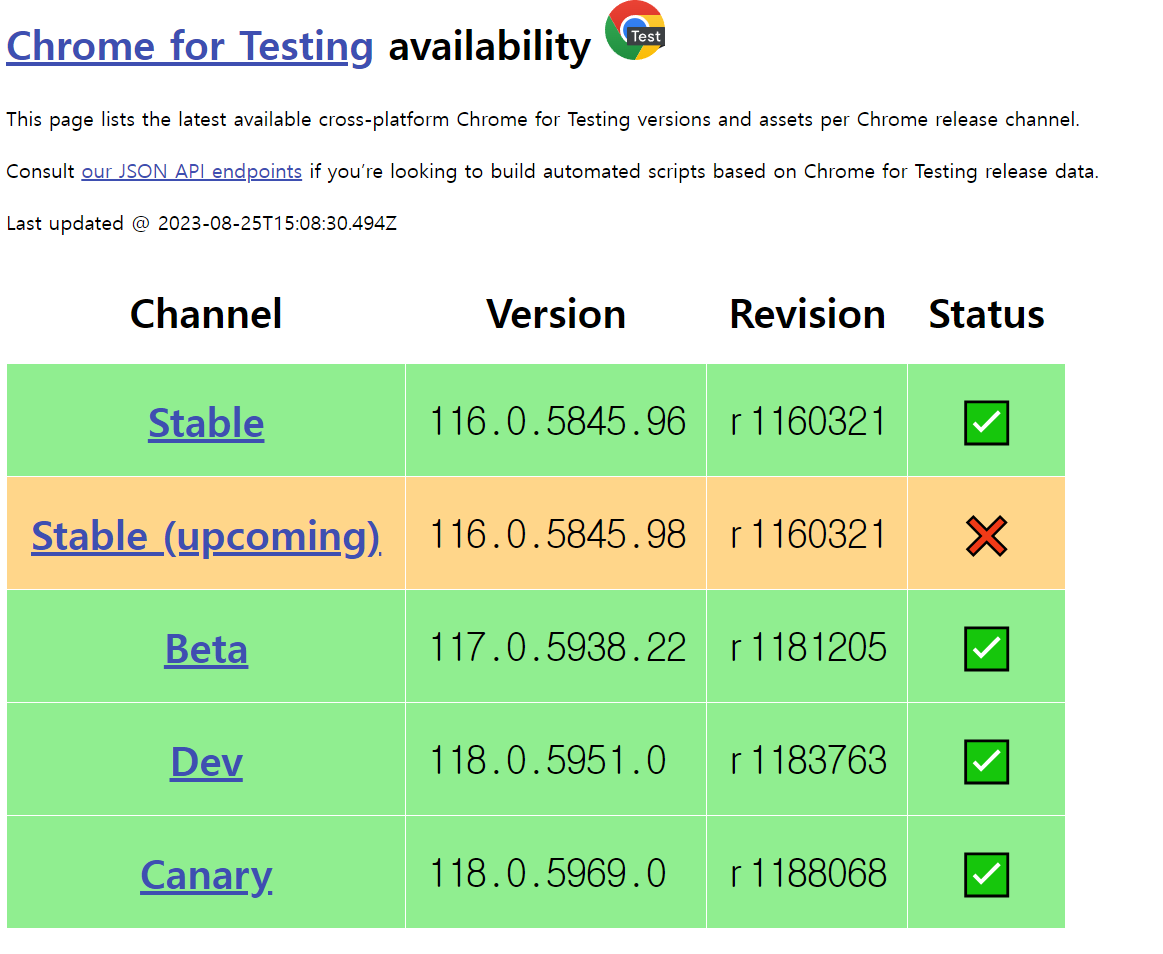
Task: Open the our JSON API endpoints link
Action: [191, 171]
